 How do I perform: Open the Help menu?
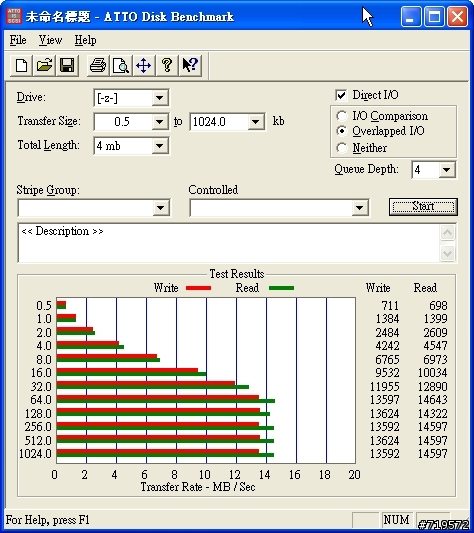85,40
